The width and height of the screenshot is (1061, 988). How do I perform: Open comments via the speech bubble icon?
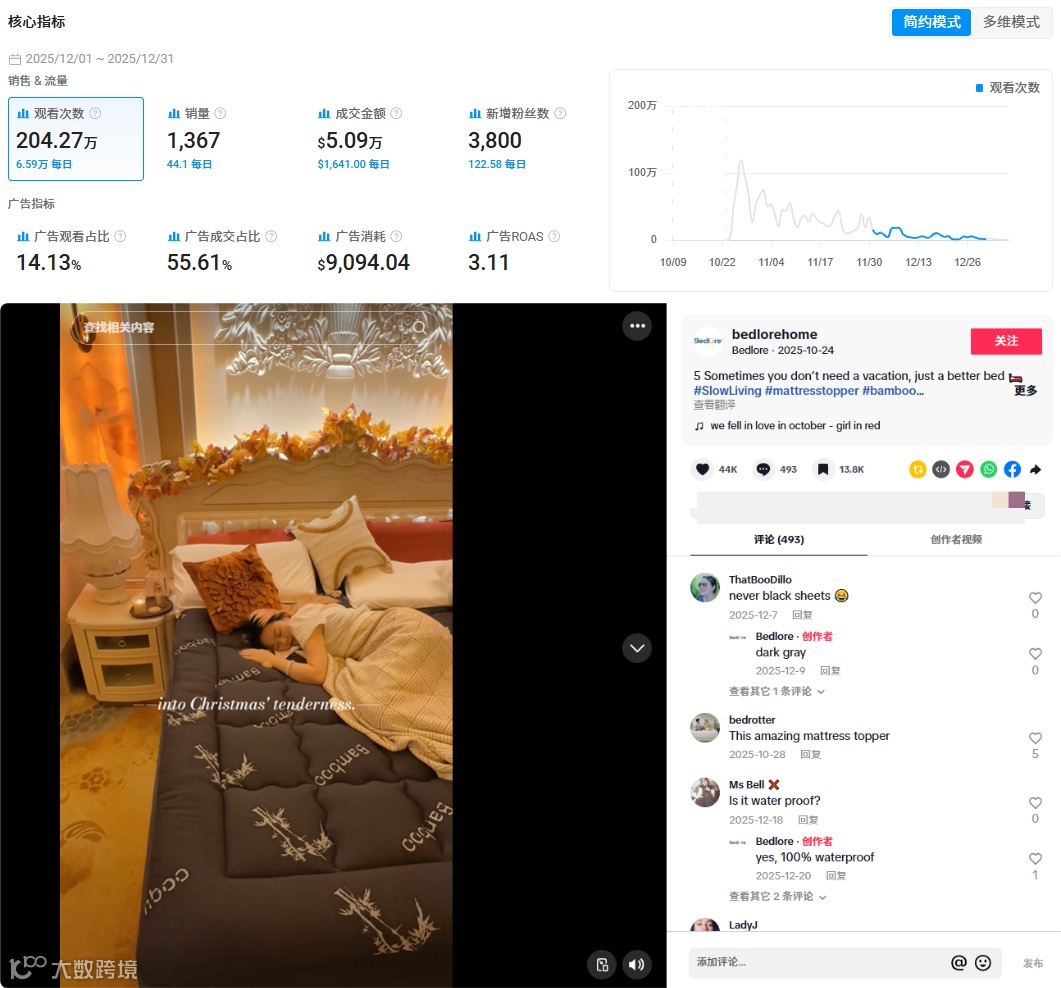coord(763,469)
